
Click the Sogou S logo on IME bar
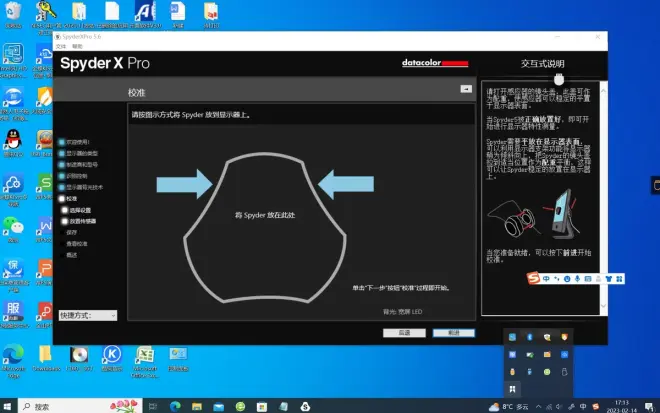[533, 278]
